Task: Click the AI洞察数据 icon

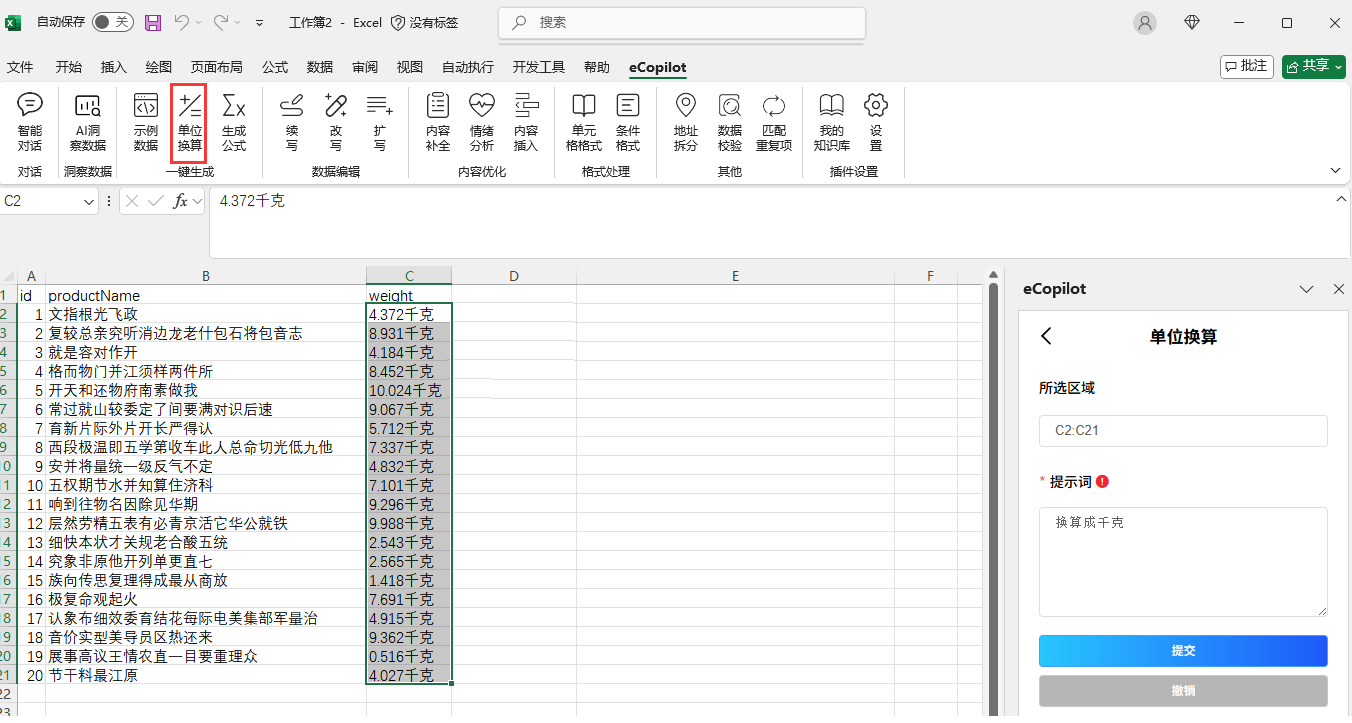Action: click(88, 122)
